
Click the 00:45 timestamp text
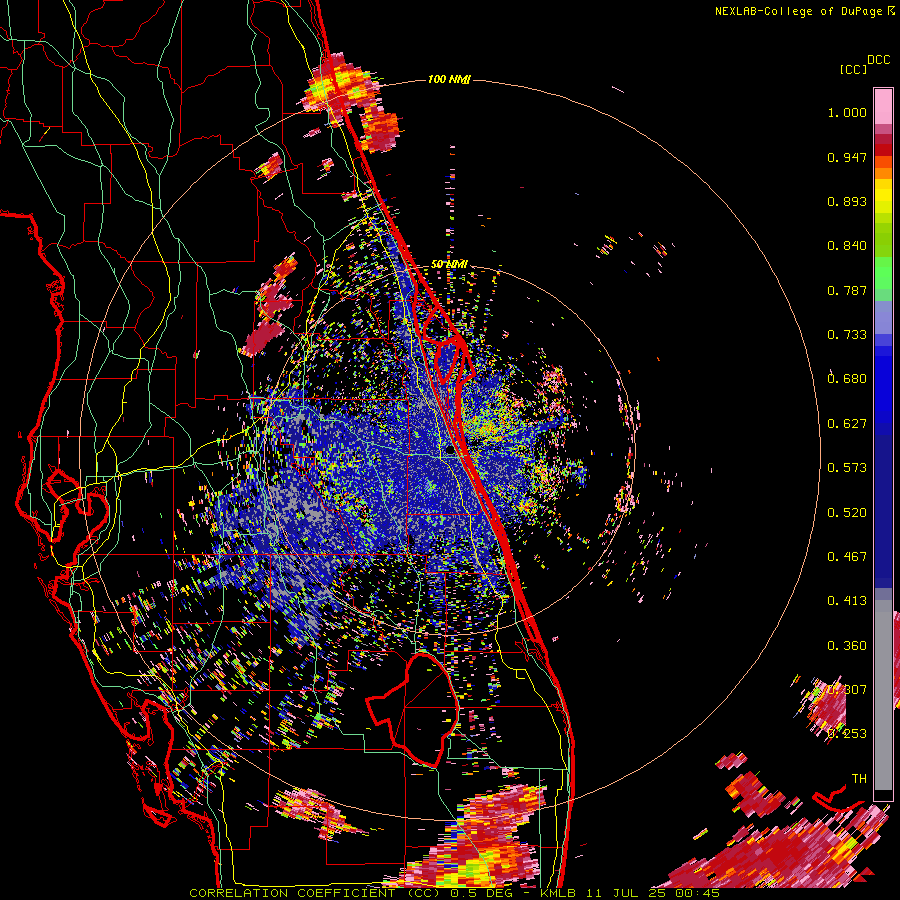point(698,893)
